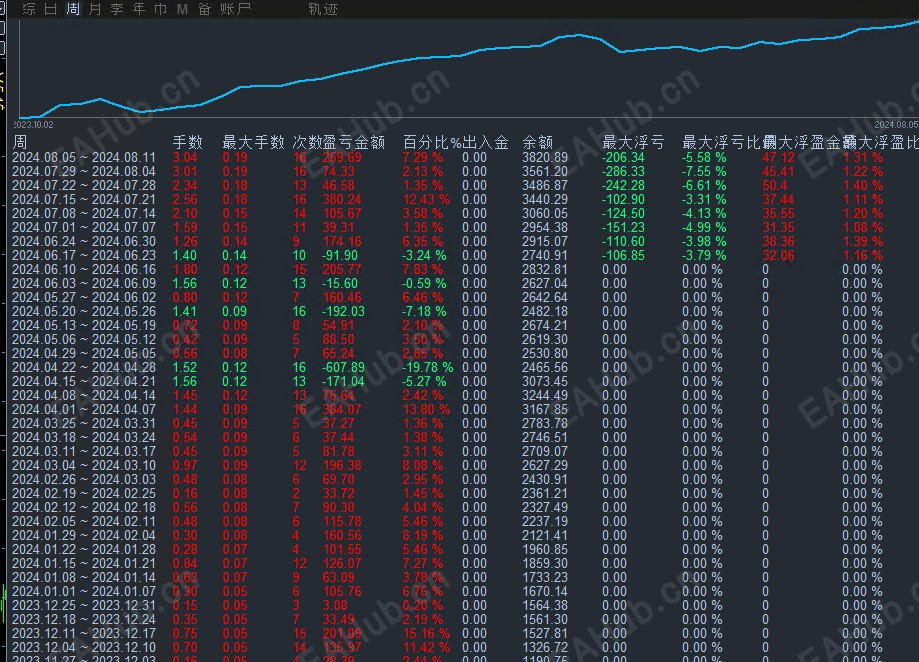
Task: Select row 2024.06.10 ~ 2024.06.16
Action: 460,269
